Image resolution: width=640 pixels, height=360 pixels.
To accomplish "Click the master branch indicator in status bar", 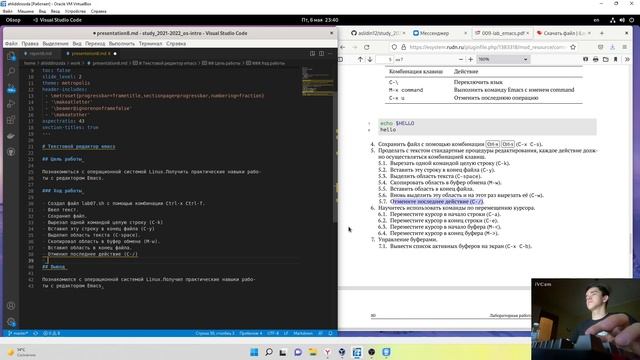I will coord(18,333).
